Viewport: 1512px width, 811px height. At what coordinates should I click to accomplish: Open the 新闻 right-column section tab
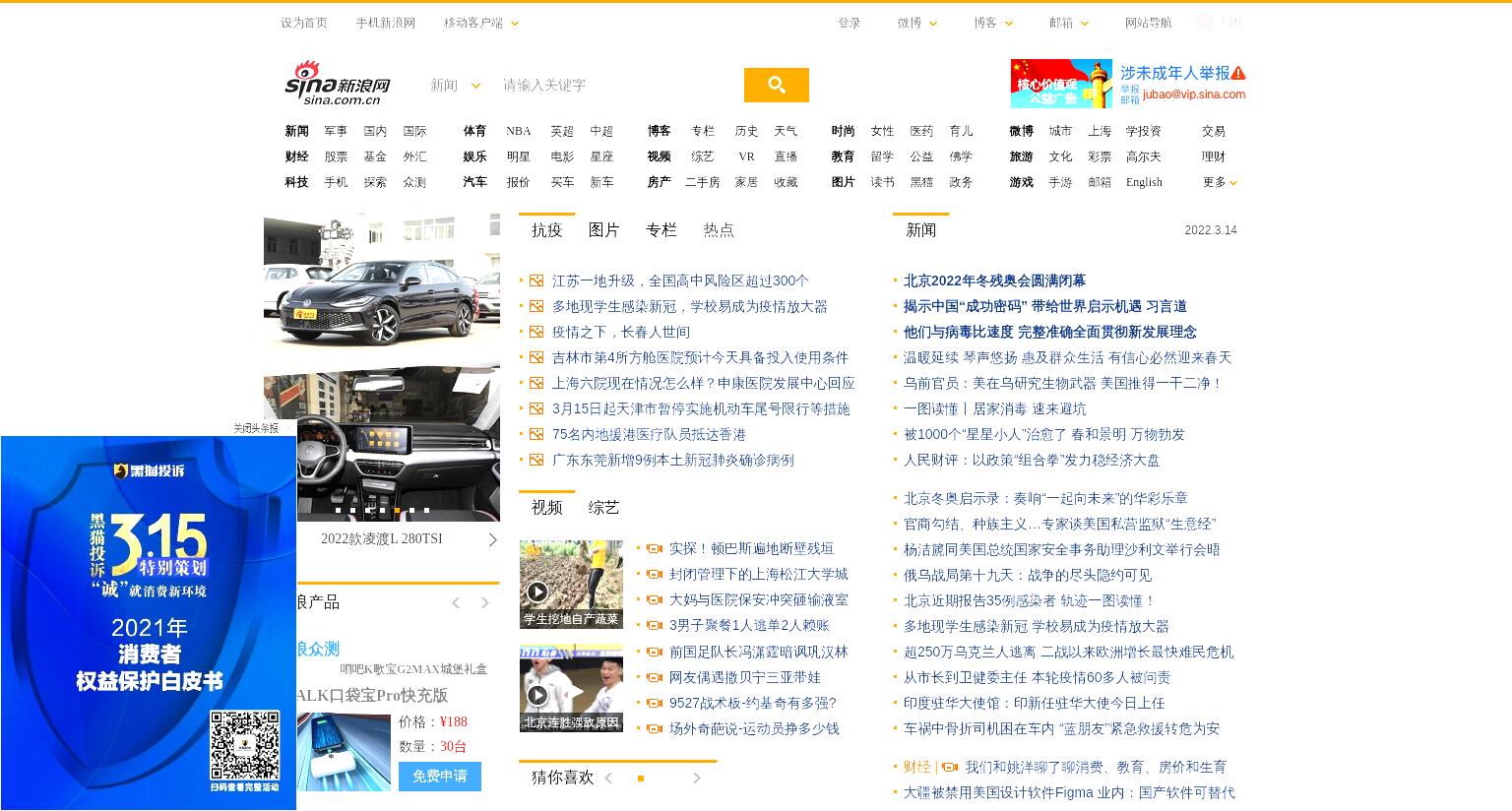coord(921,230)
